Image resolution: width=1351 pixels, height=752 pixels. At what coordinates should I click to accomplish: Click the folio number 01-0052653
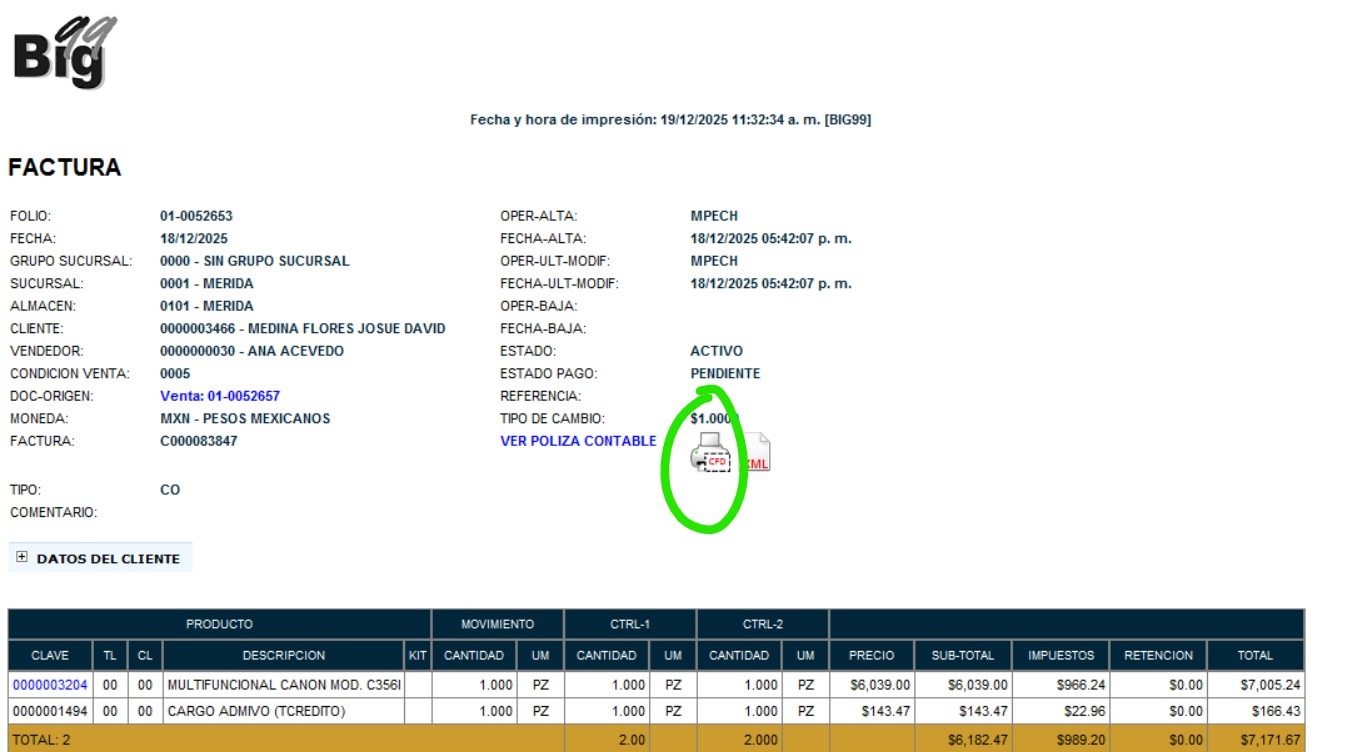coord(196,216)
